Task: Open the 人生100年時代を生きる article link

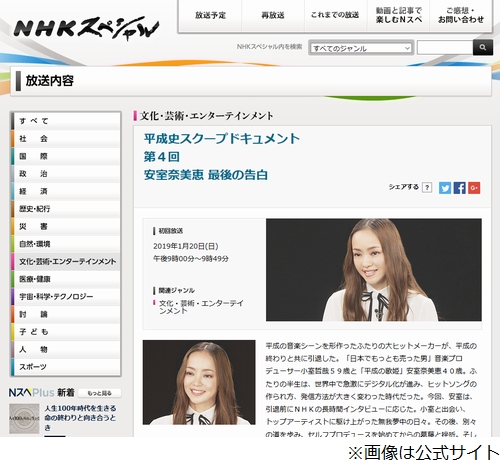Action: pos(80,418)
